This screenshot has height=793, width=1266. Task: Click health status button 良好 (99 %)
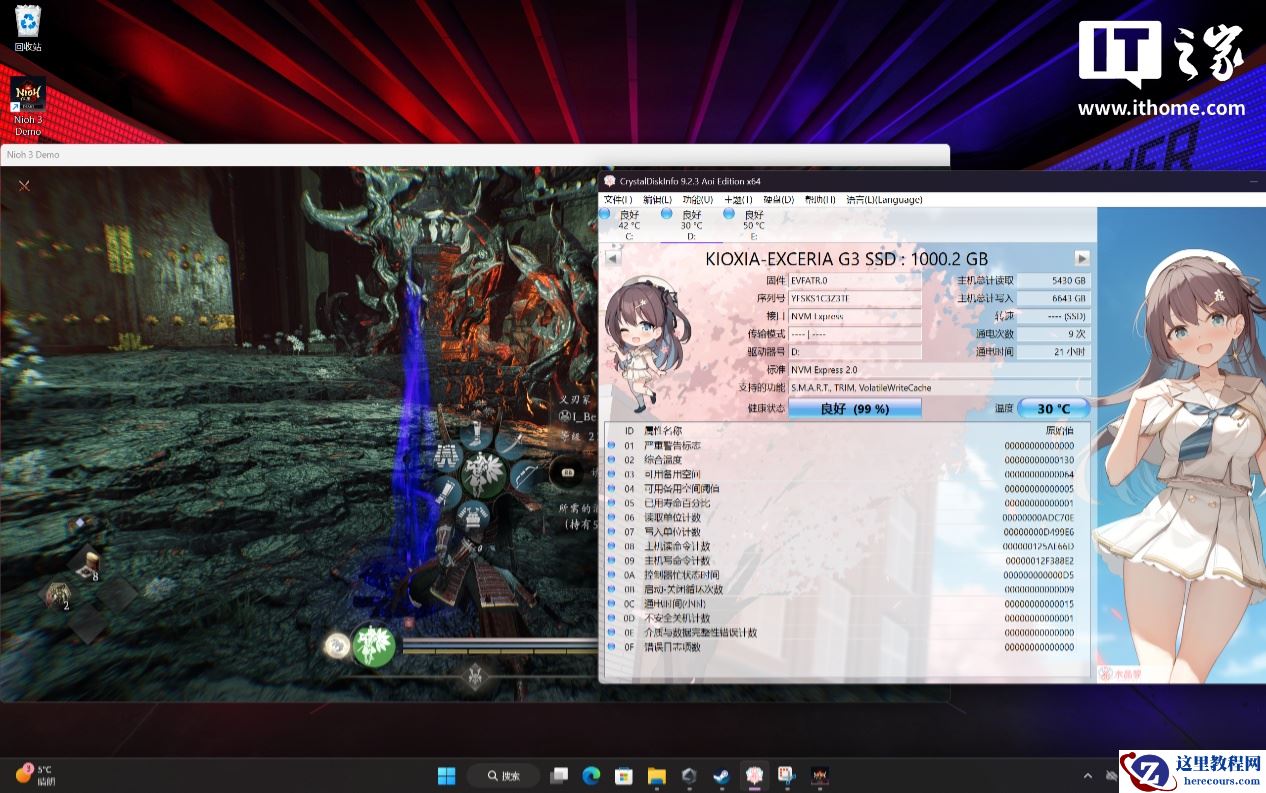(x=855, y=408)
